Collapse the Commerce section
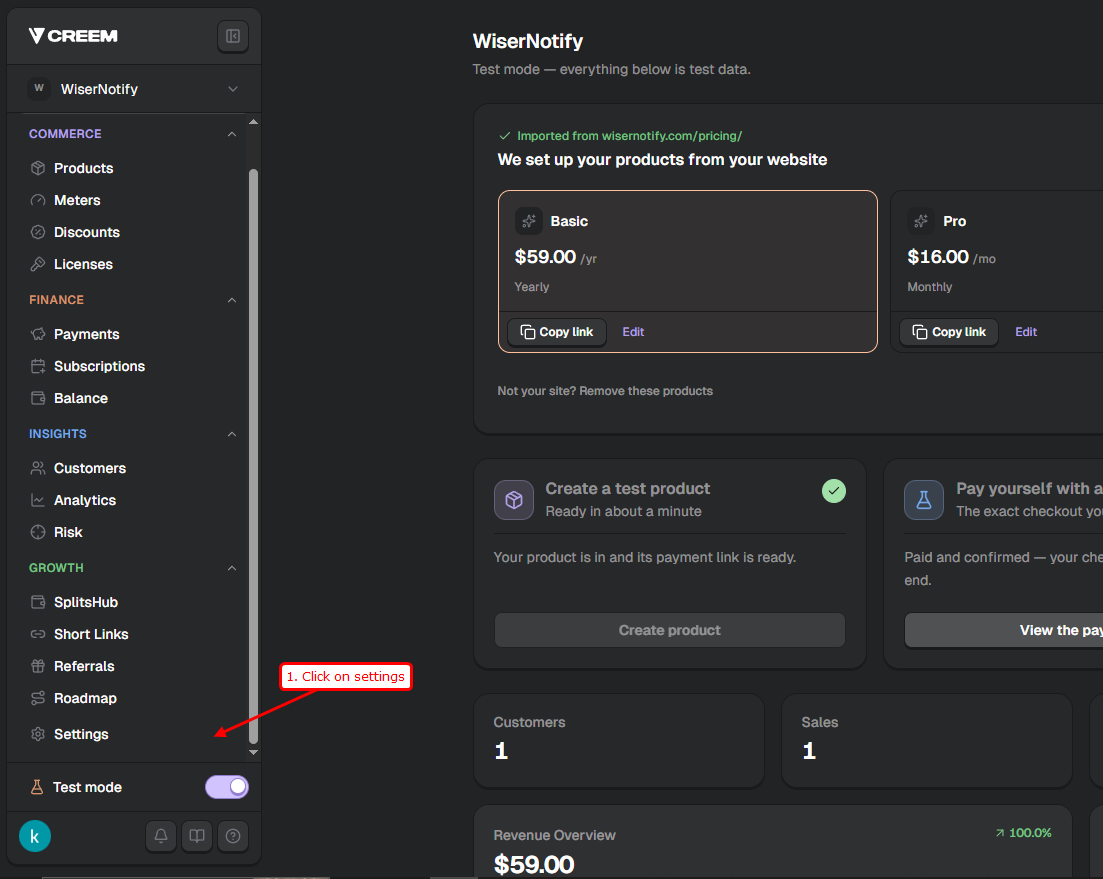 pos(231,134)
